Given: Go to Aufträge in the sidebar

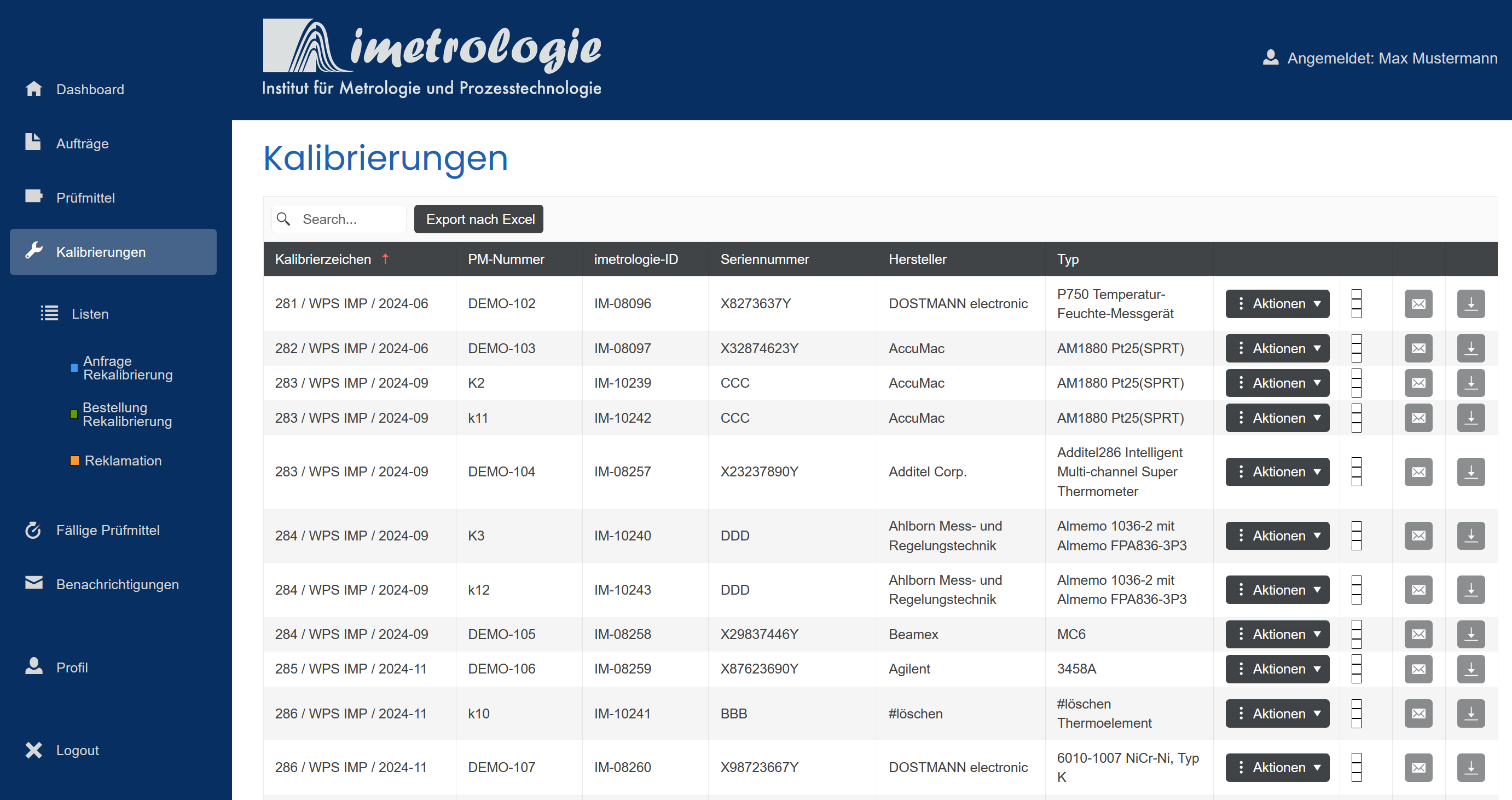Looking at the screenshot, I should [x=113, y=143].
